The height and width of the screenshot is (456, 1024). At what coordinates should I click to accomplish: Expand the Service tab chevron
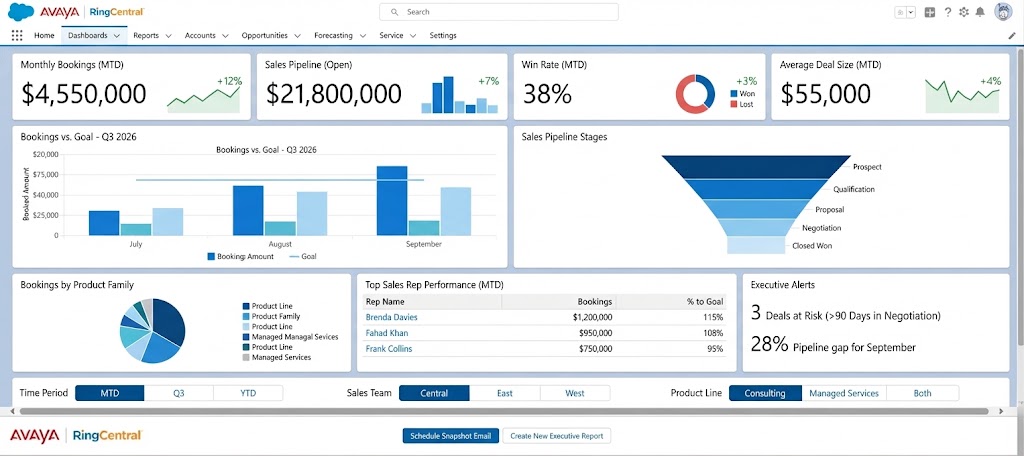[413, 36]
